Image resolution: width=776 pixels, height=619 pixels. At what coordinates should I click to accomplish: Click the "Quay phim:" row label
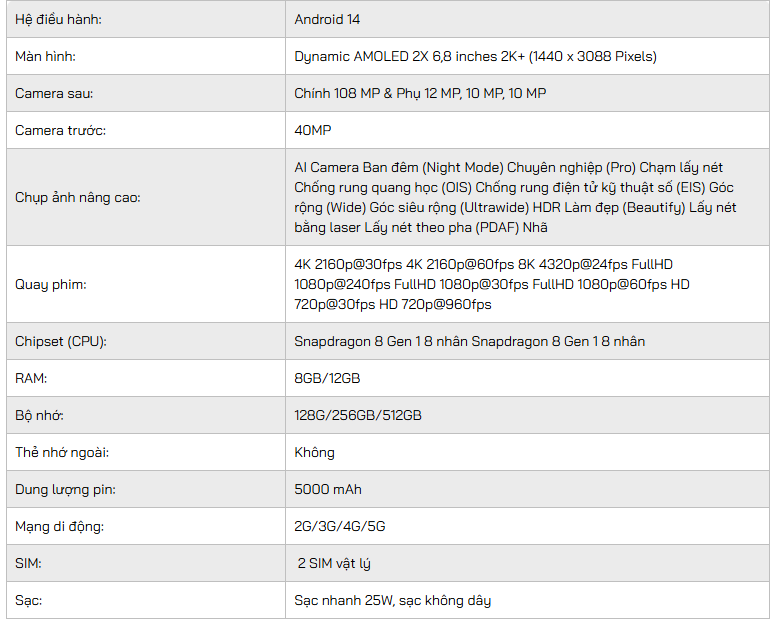point(50,285)
